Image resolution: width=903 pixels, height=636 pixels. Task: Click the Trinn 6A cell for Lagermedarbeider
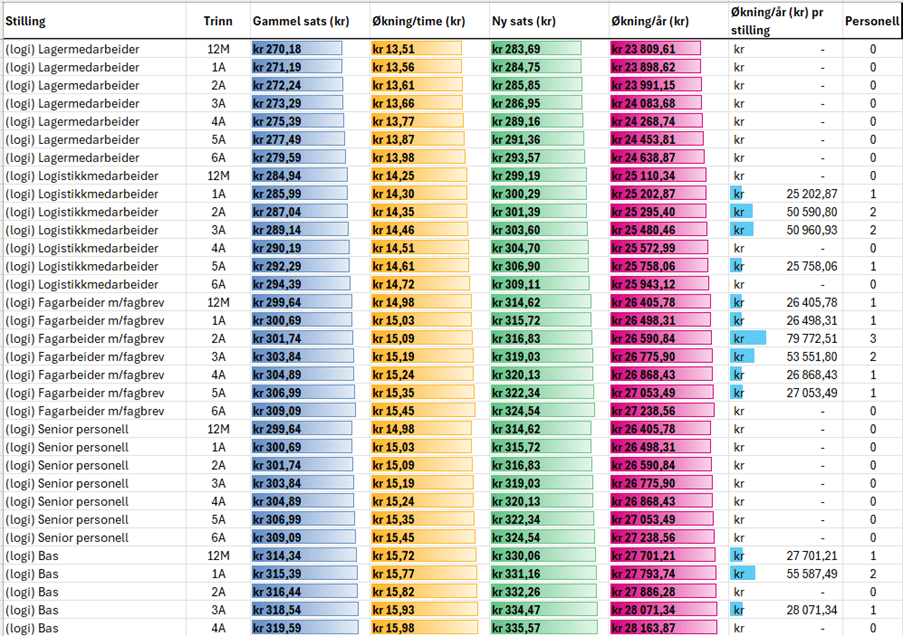click(x=217, y=158)
